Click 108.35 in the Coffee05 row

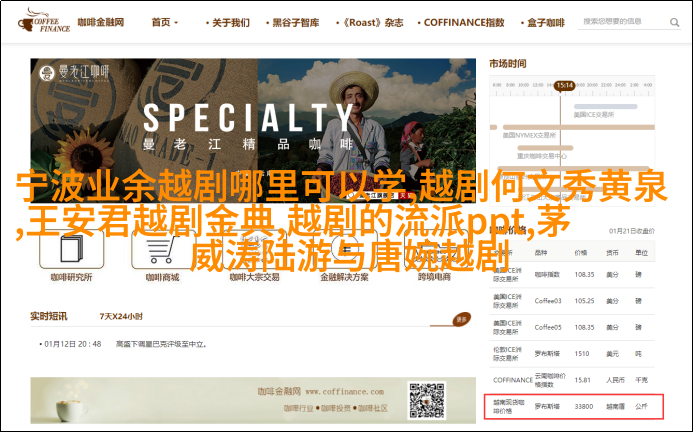[584, 328]
